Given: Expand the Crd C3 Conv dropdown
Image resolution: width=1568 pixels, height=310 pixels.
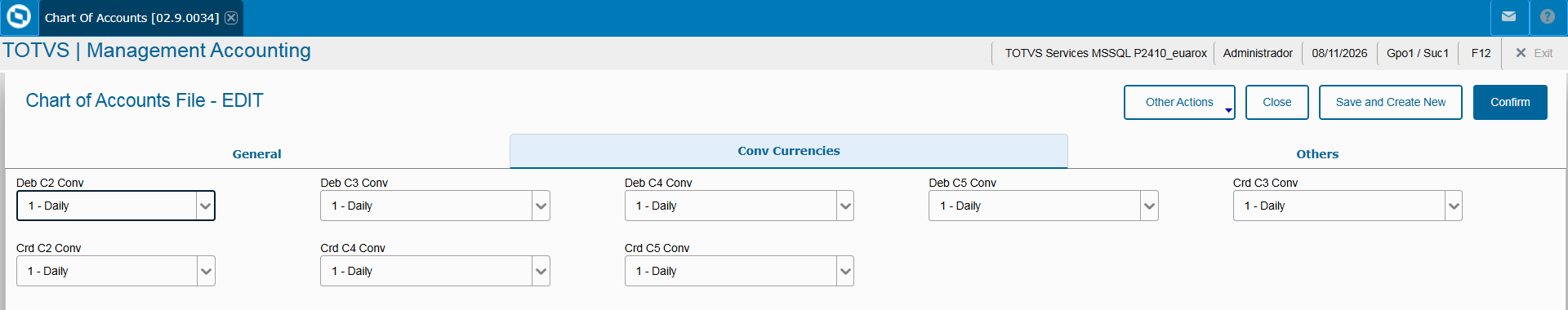Looking at the screenshot, I should click(x=1454, y=206).
